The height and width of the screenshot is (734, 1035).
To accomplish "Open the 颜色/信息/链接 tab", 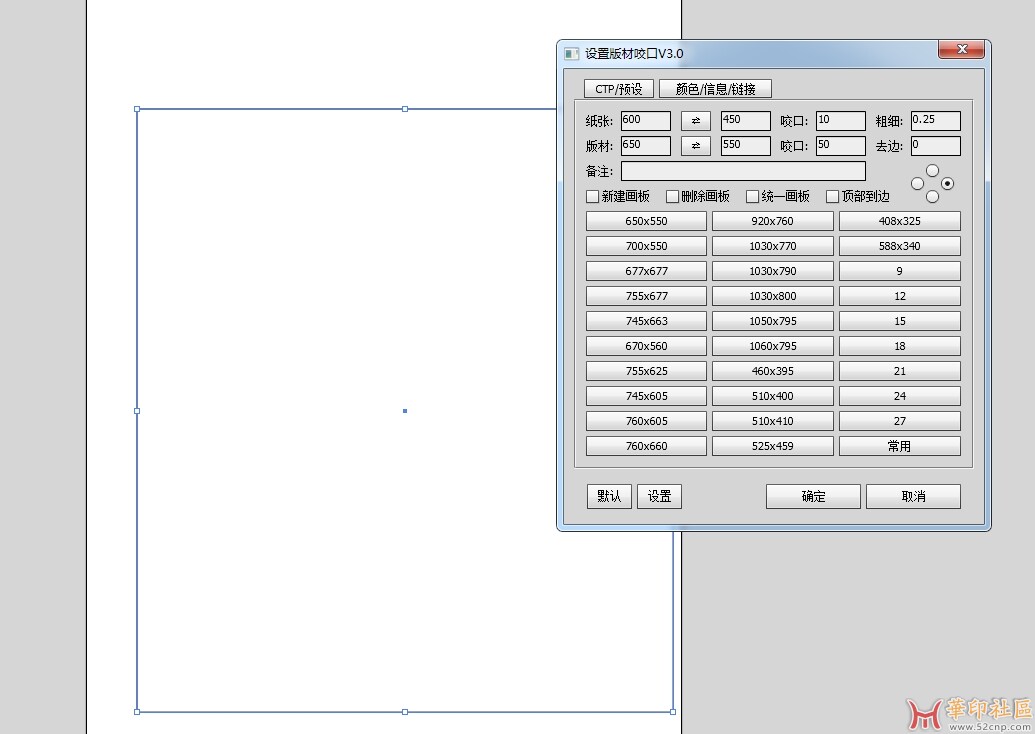I will tap(715, 89).
